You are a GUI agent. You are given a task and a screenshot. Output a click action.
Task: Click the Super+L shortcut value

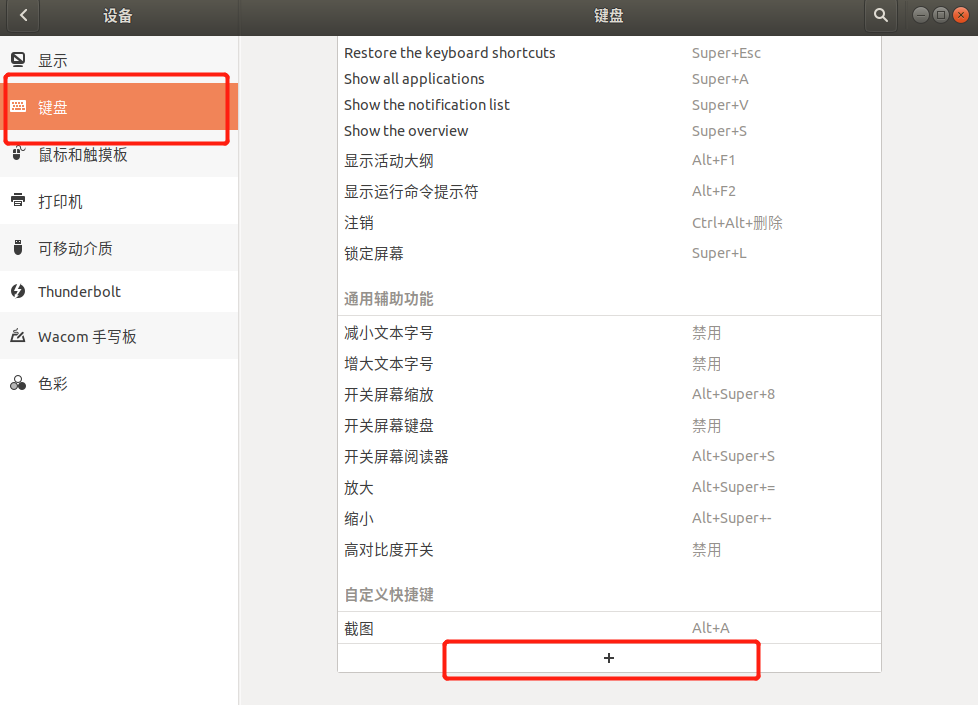point(719,253)
